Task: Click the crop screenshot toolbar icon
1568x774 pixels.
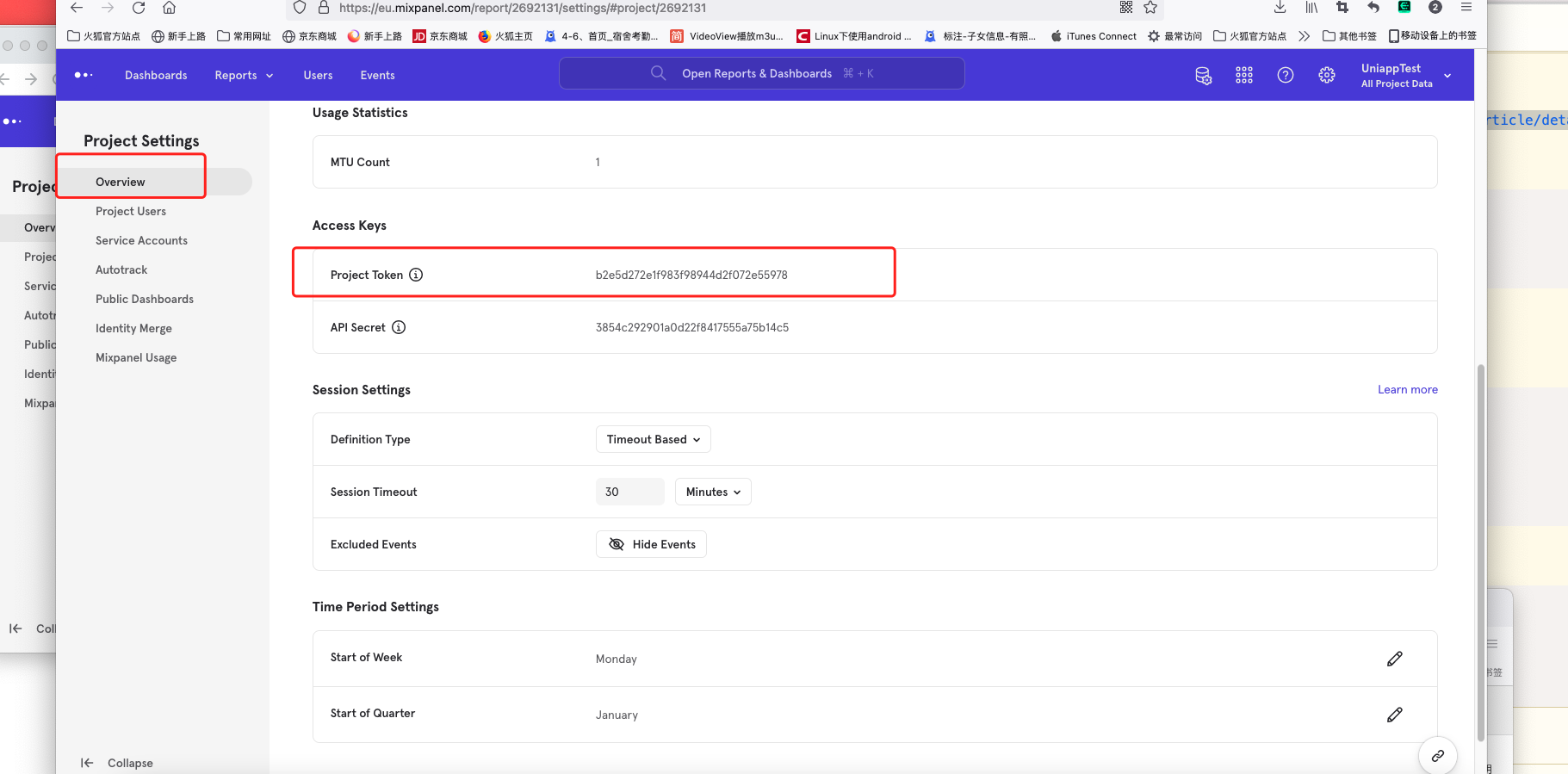Action: 1342,8
